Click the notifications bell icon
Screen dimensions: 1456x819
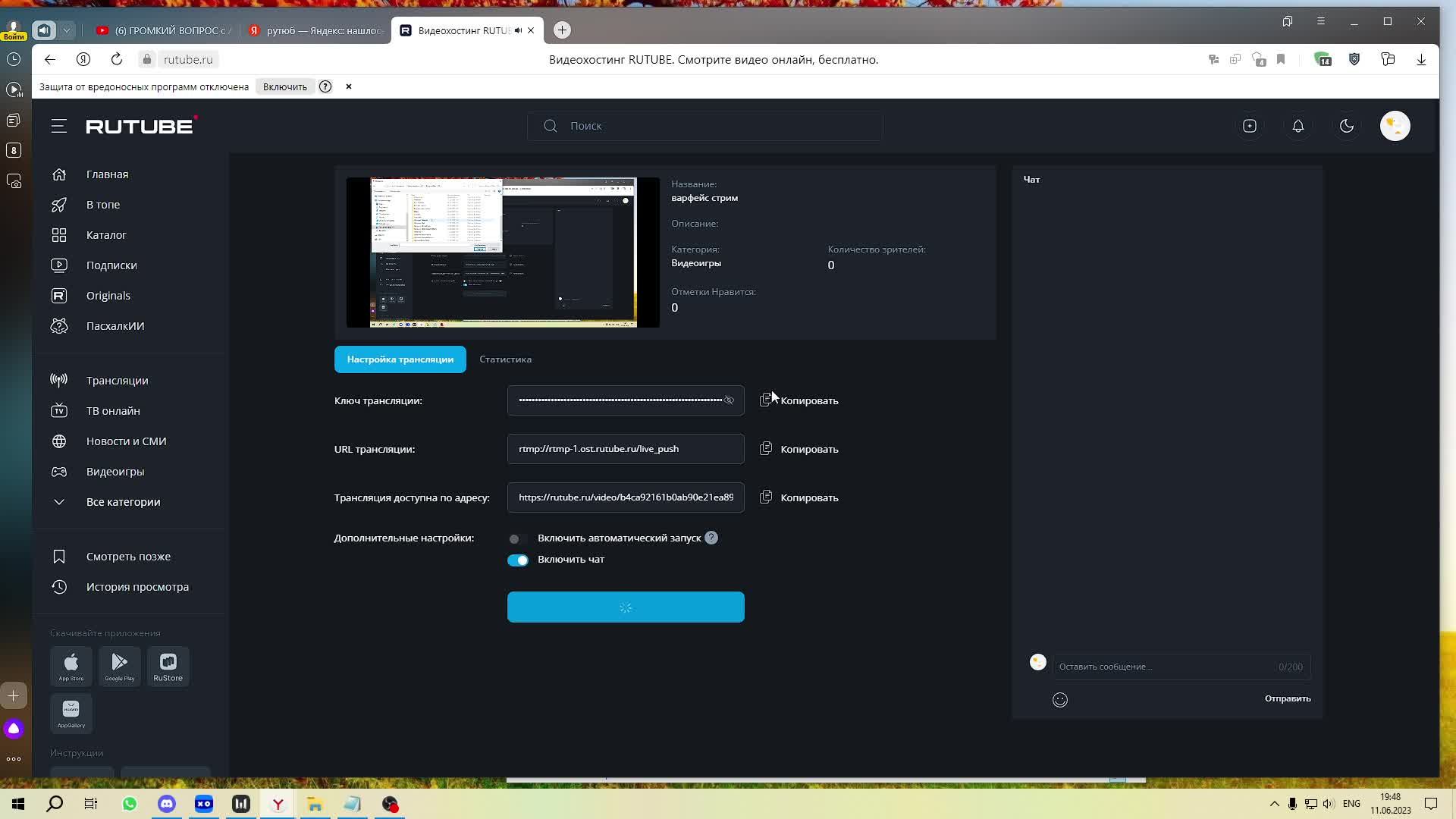click(1298, 126)
